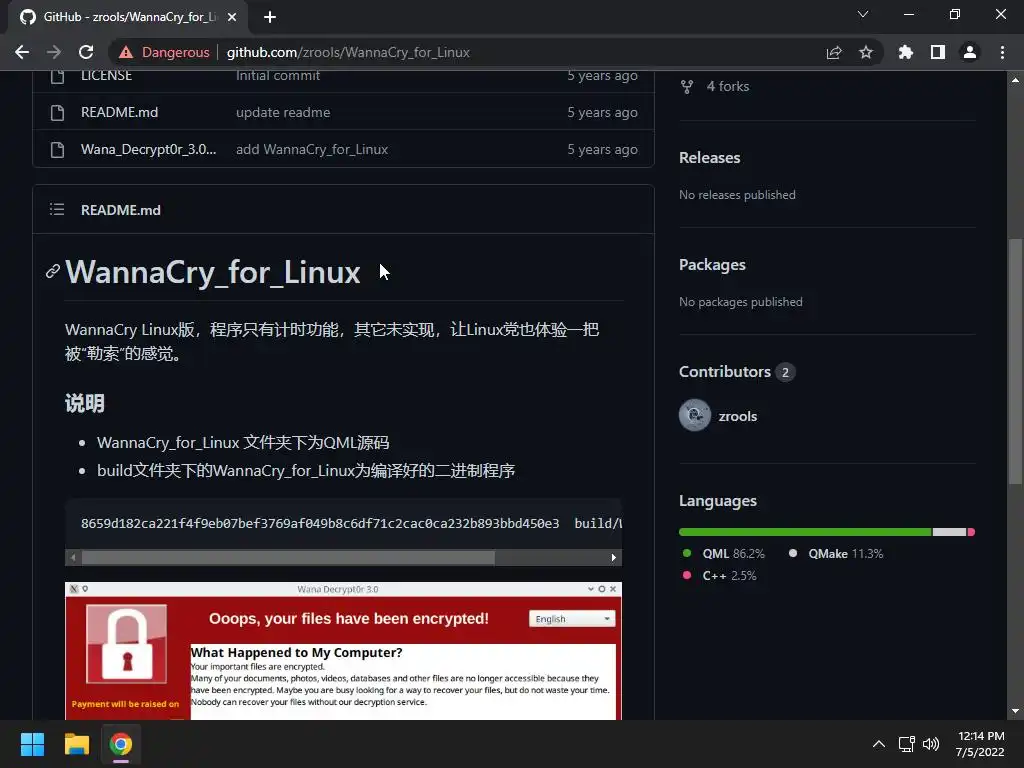Image resolution: width=1024 pixels, height=768 pixels.
Task: Open the Packages section heading
Action: [x=712, y=265]
